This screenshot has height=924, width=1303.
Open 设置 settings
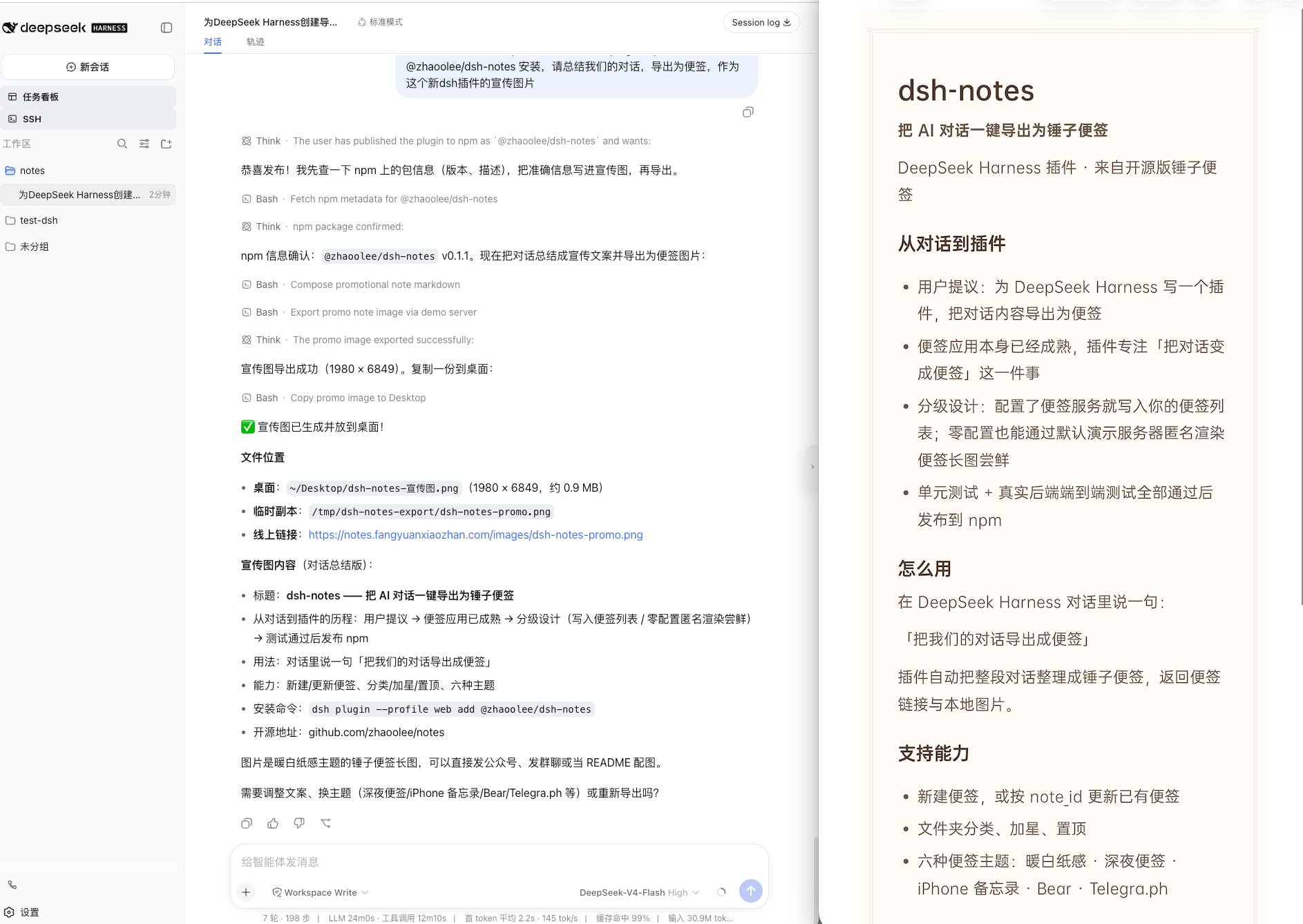click(22, 912)
